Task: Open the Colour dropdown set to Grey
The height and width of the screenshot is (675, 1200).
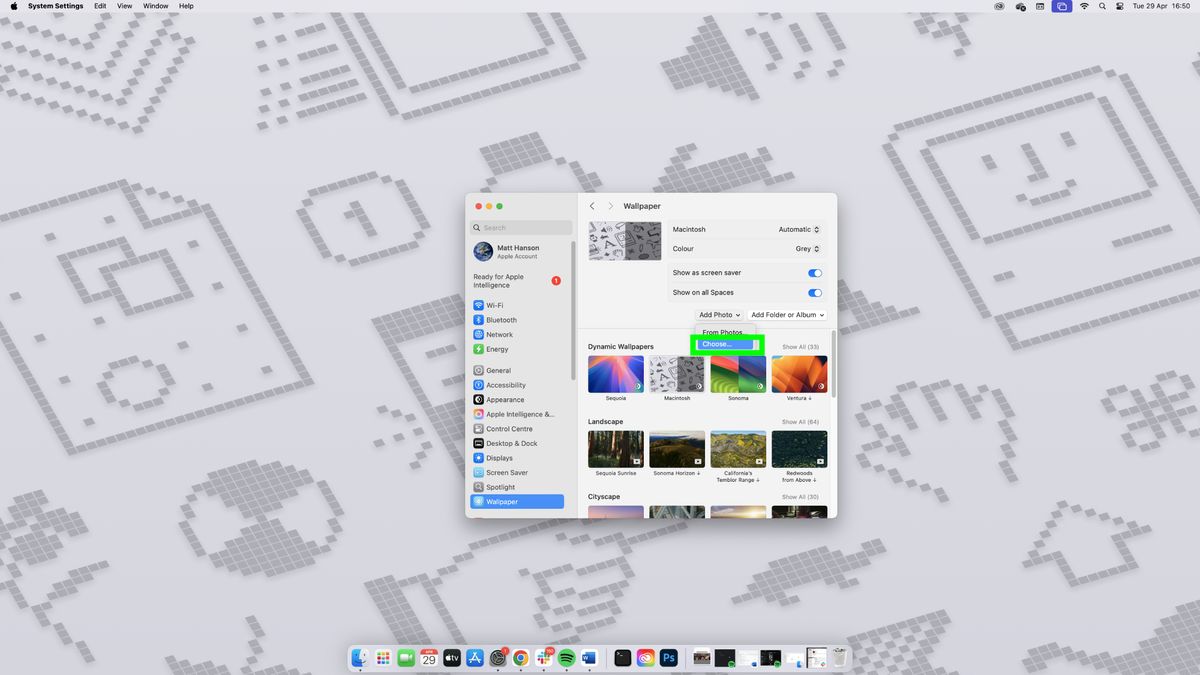Action: [805, 248]
